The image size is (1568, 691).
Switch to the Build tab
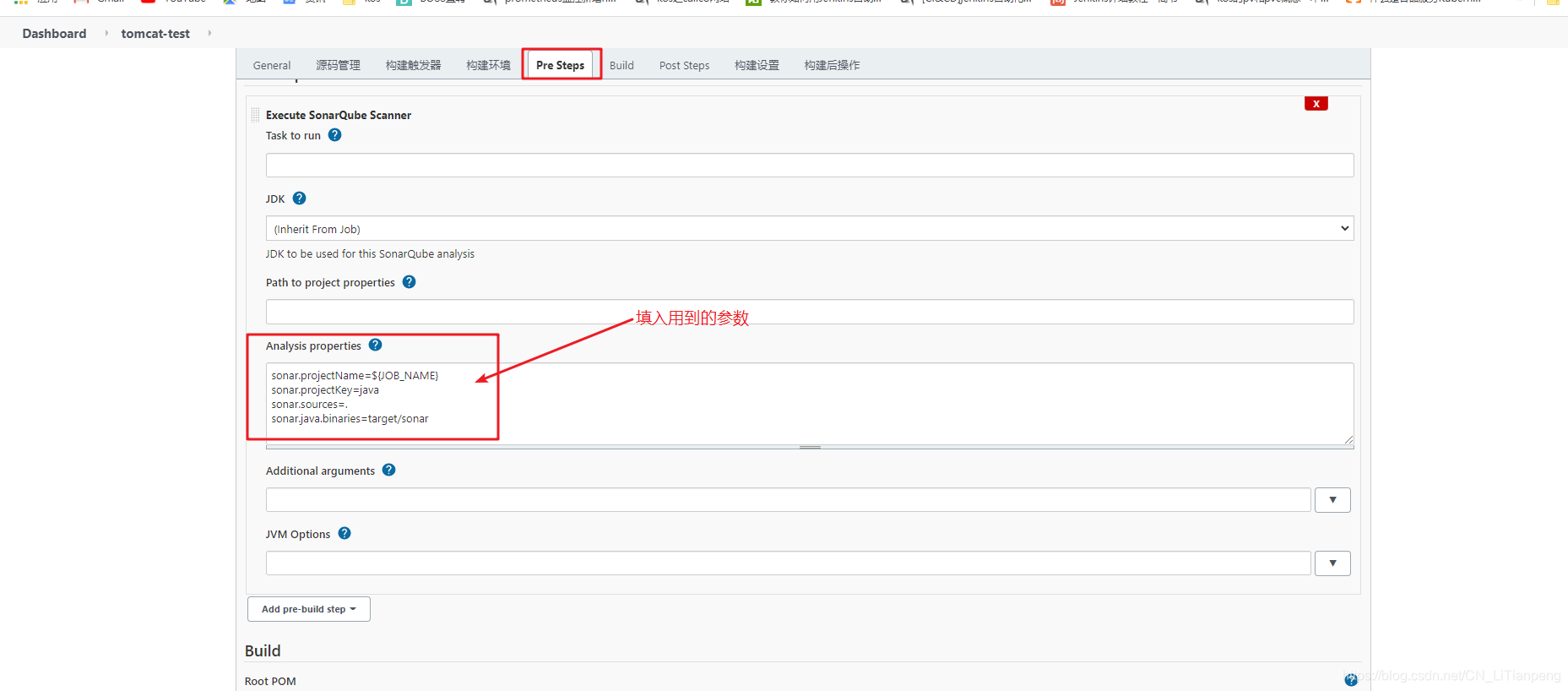(x=621, y=65)
